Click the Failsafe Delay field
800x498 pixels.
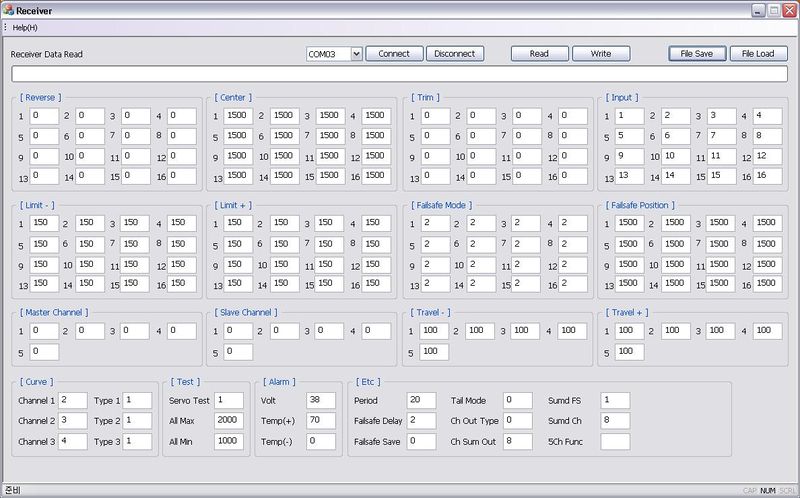click(x=421, y=421)
